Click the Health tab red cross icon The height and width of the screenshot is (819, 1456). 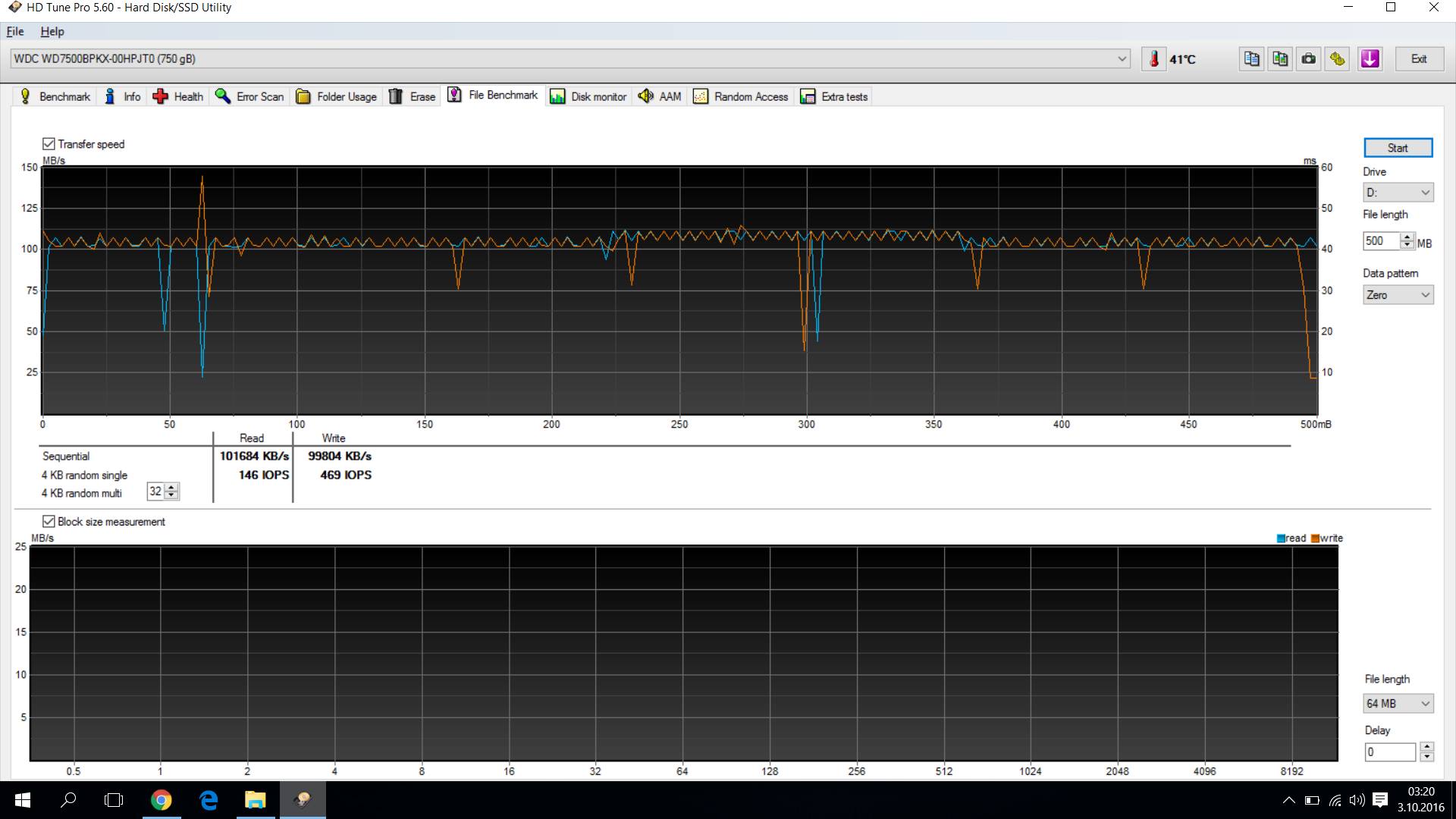(160, 96)
